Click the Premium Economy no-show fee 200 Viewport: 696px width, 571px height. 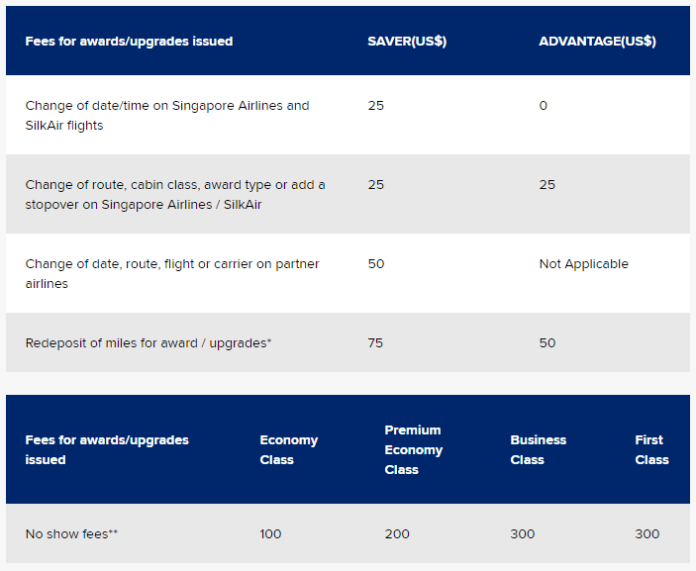(397, 534)
